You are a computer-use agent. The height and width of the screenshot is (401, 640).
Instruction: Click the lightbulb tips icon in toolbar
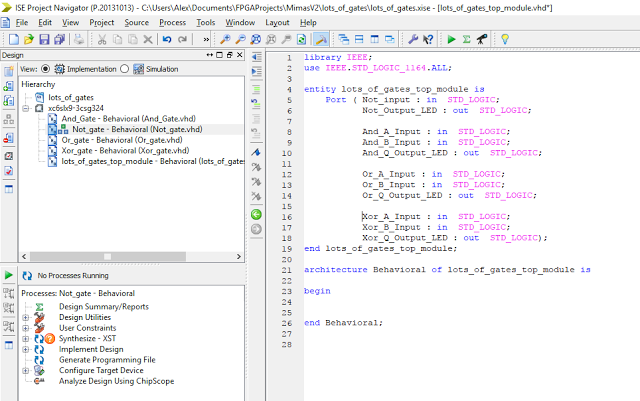[505, 39]
